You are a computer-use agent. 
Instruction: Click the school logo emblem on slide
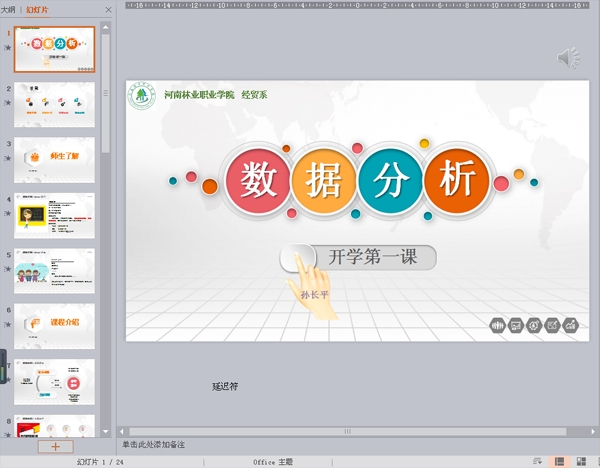145,97
